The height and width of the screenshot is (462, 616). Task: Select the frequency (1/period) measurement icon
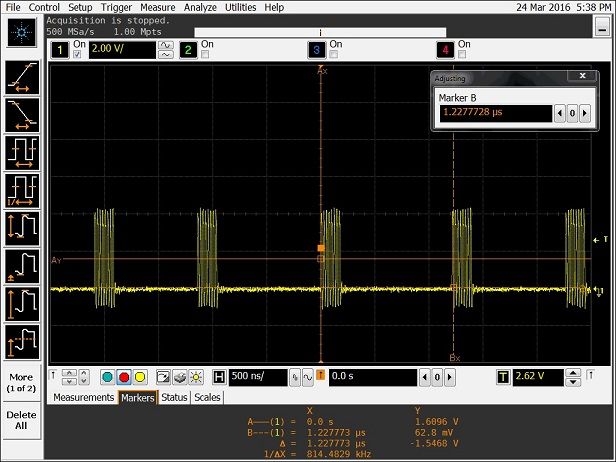pos(22,191)
